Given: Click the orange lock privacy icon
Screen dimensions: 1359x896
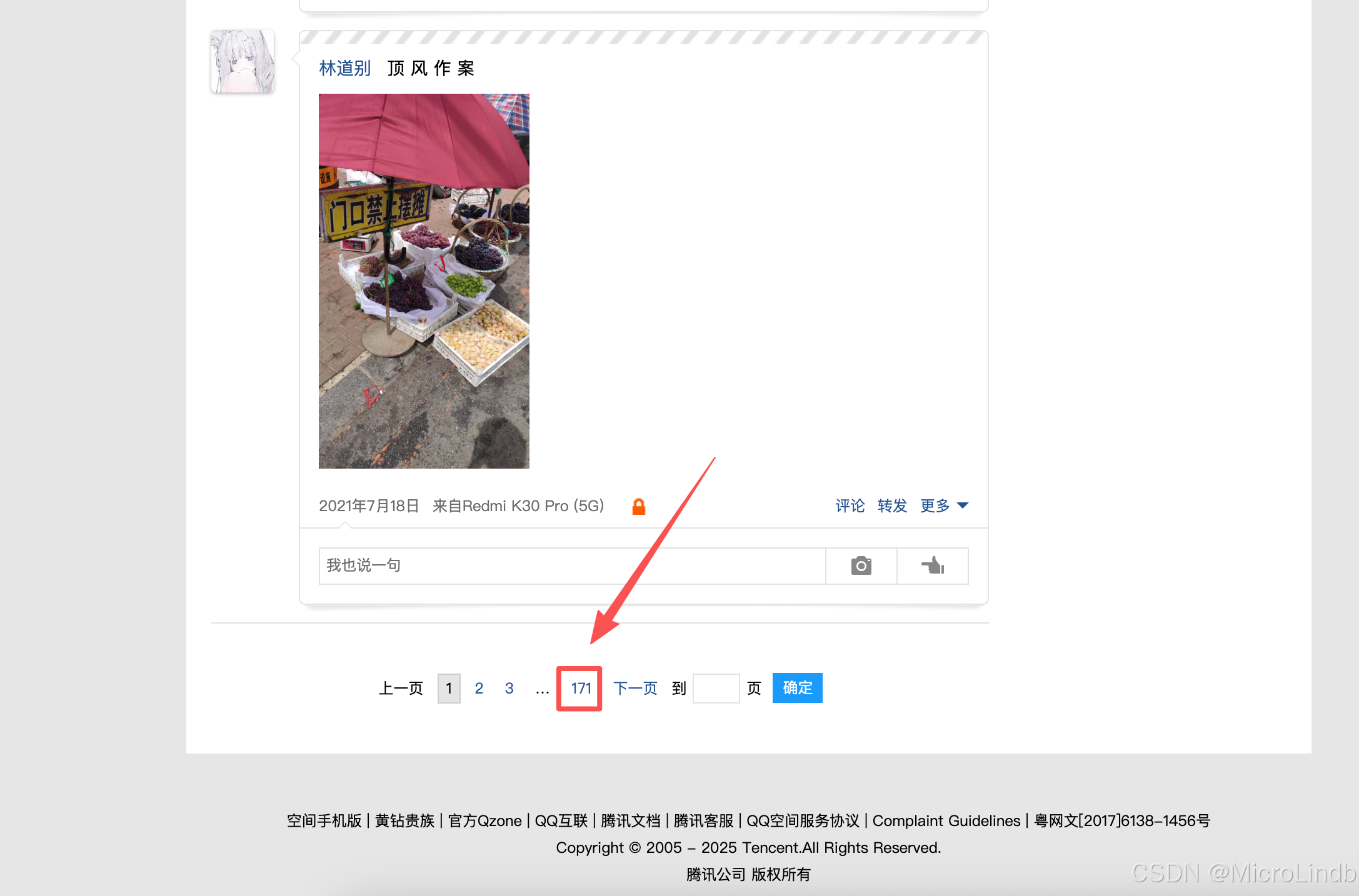Looking at the screenshot, I should (x=638, y=506).
